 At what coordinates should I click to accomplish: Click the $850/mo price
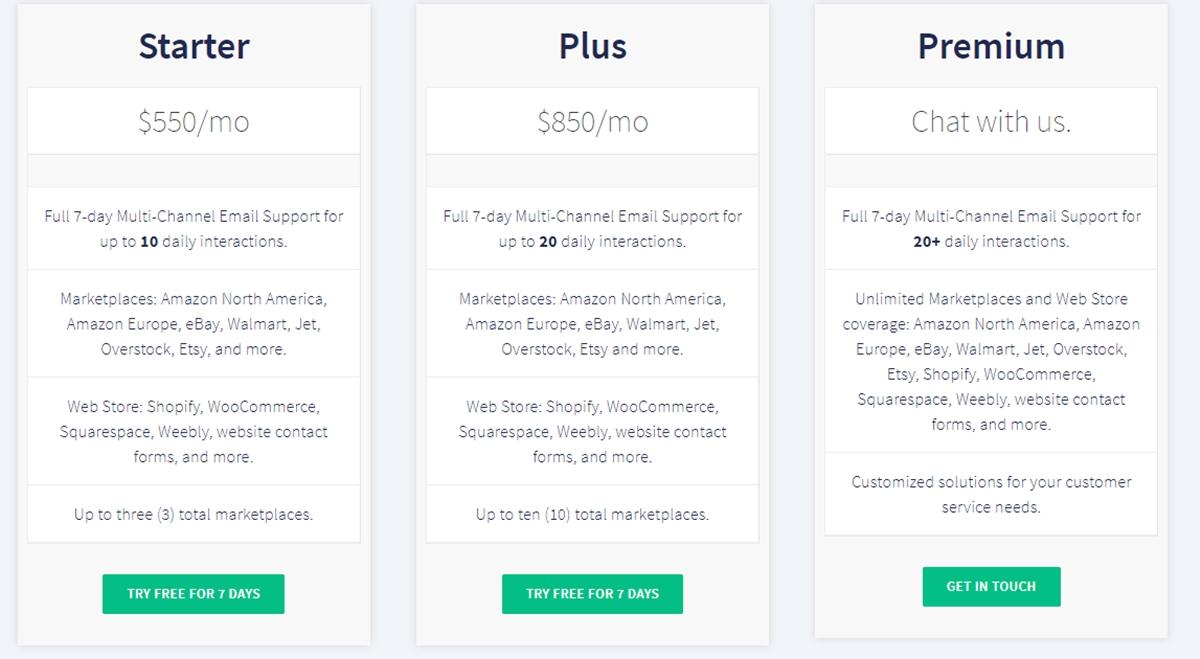point(593,122)
